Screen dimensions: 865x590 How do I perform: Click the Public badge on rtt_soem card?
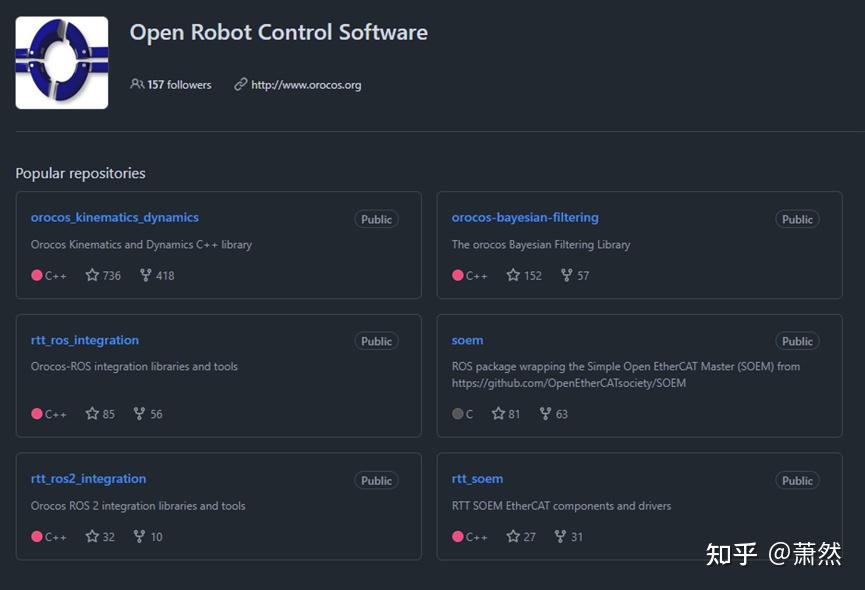[x=797, y=480]
